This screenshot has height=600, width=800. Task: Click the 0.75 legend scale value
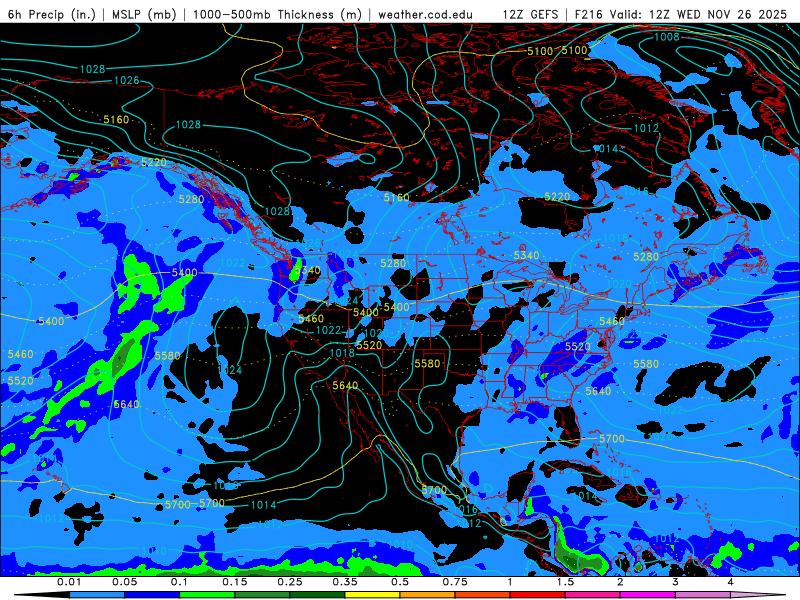point(455,582)
